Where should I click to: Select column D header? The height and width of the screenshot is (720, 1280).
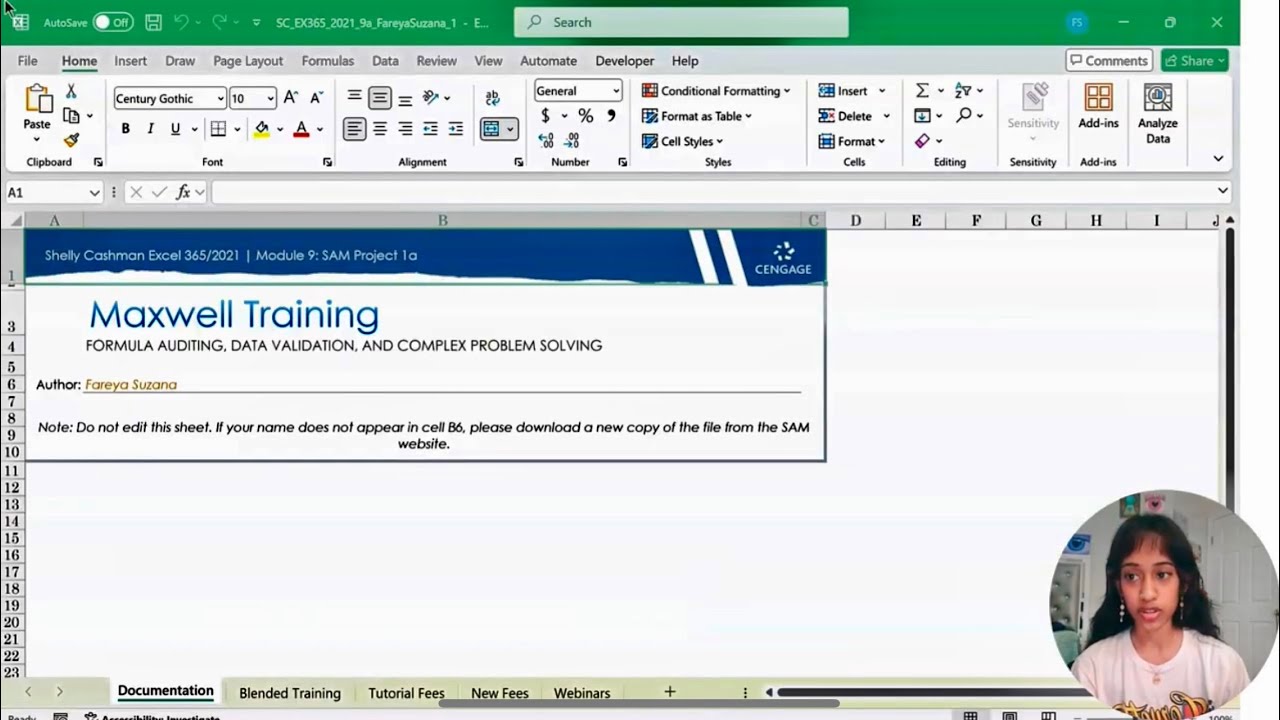pyautogui.click(x=856, y=220)
